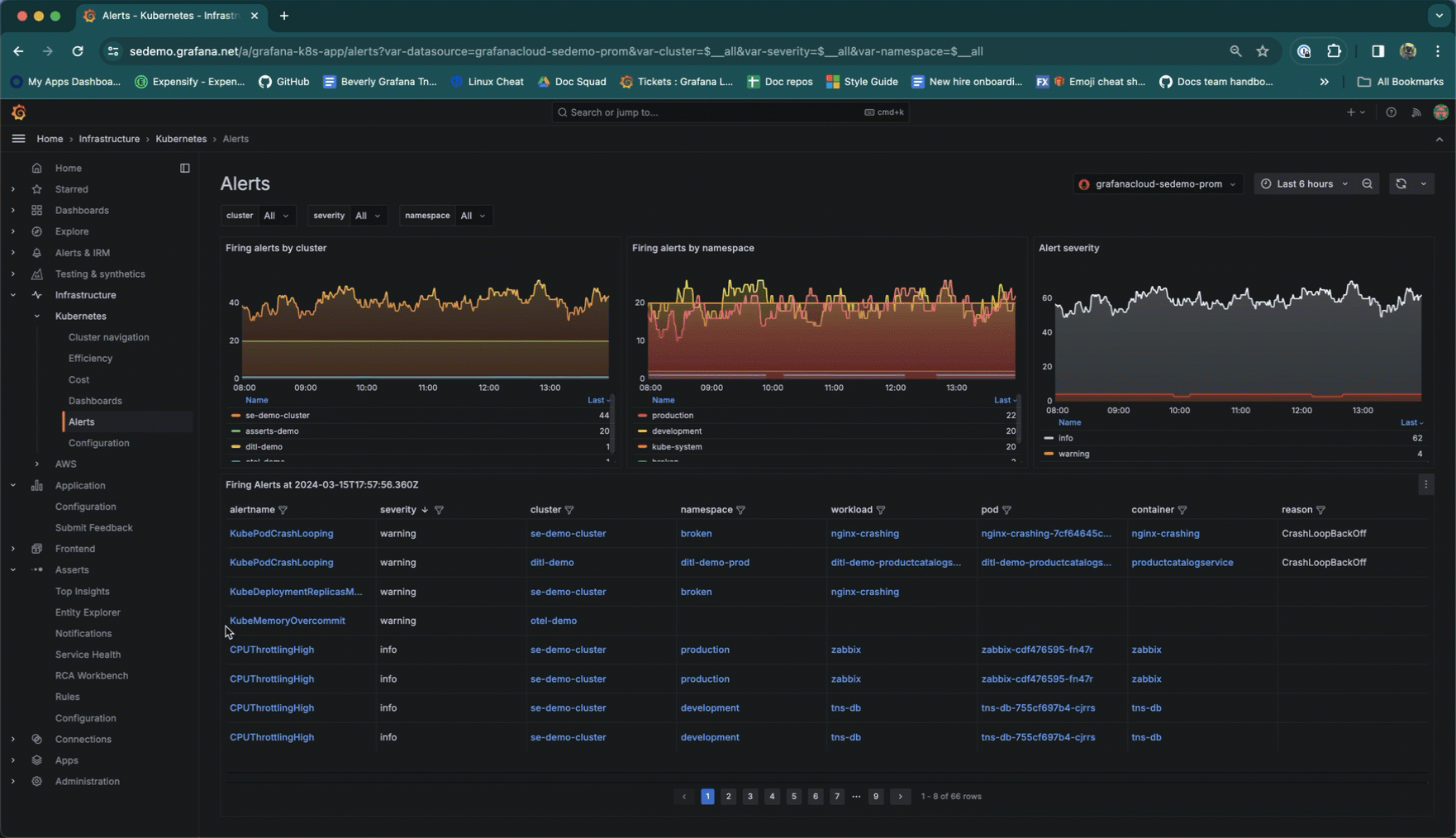Viewport: 1456px width, 838px height.
Task: Open the Firing Alerts panel three-dot menu
Action: pyautogui.click(x=1425, y=485)
